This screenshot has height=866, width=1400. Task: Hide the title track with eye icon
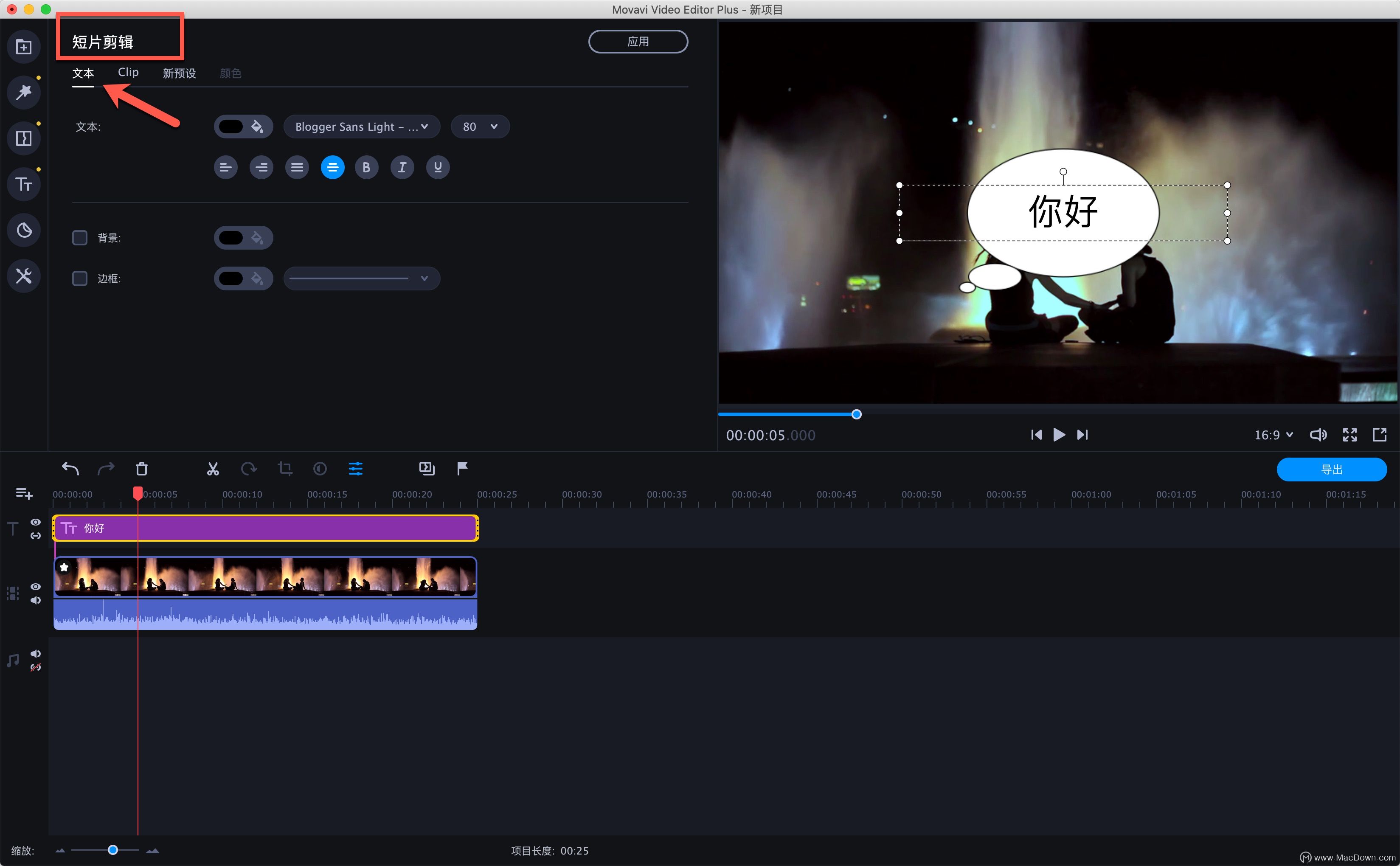[36, 522]
